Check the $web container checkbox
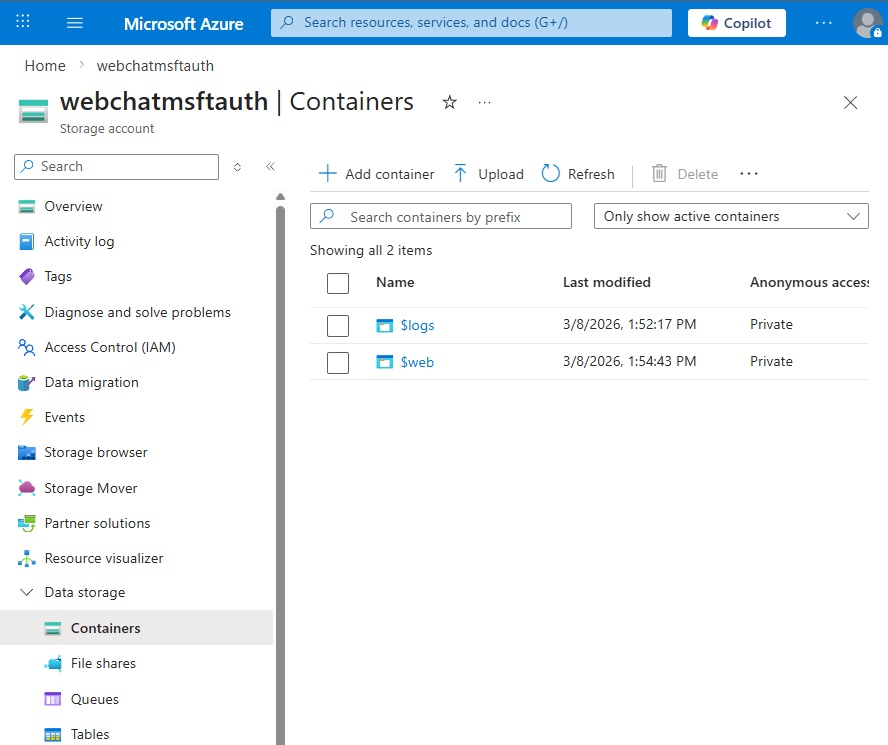888x745 pixels. pos(338,362)
